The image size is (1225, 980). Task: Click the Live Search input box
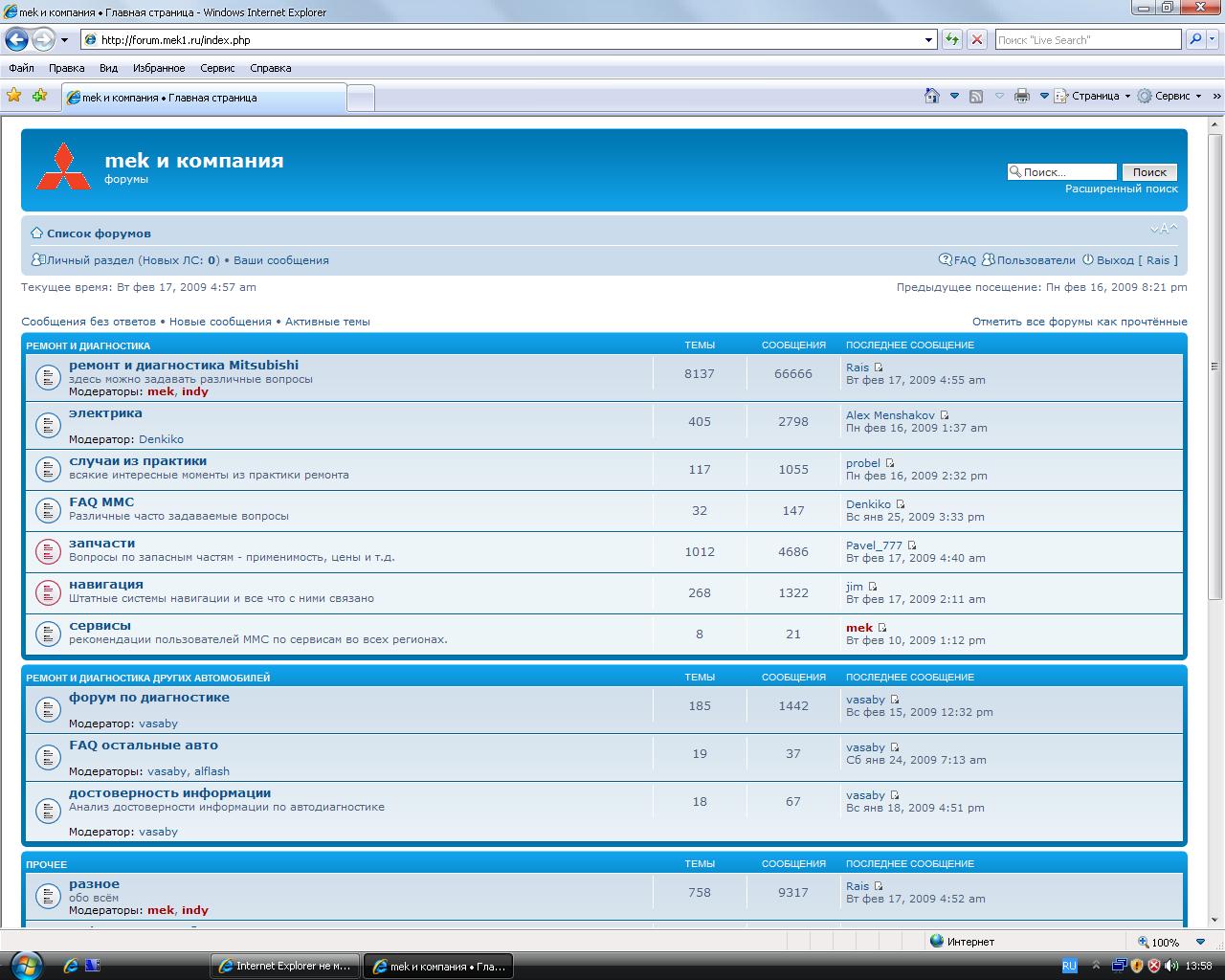1088,40
